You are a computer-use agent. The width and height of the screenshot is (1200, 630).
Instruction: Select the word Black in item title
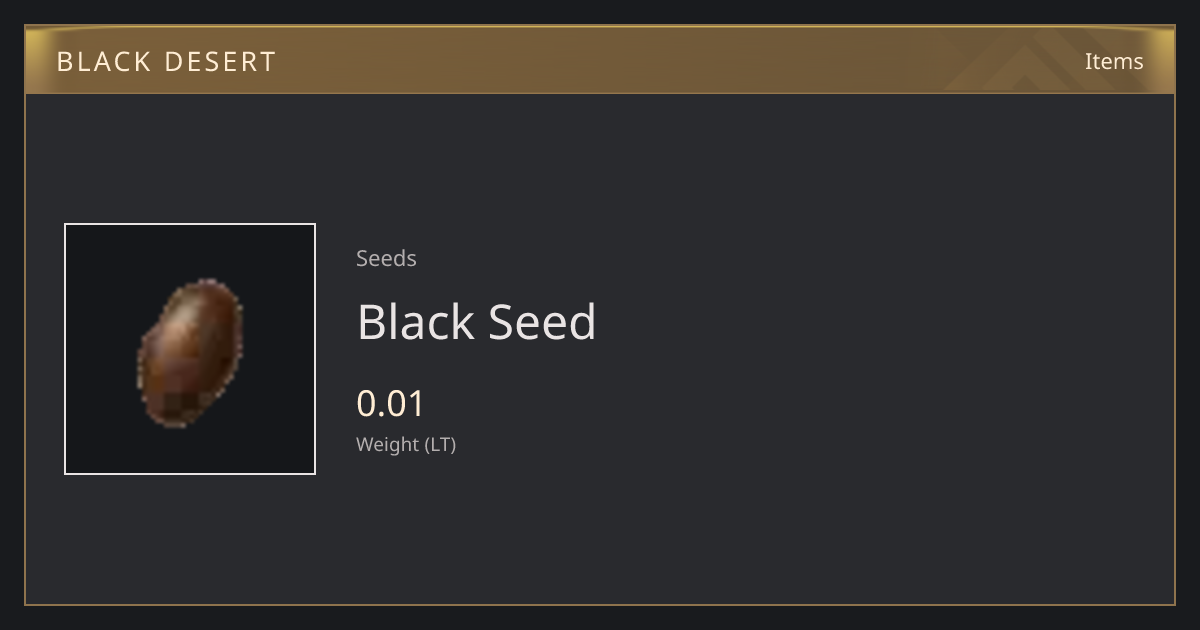[416, 322]
